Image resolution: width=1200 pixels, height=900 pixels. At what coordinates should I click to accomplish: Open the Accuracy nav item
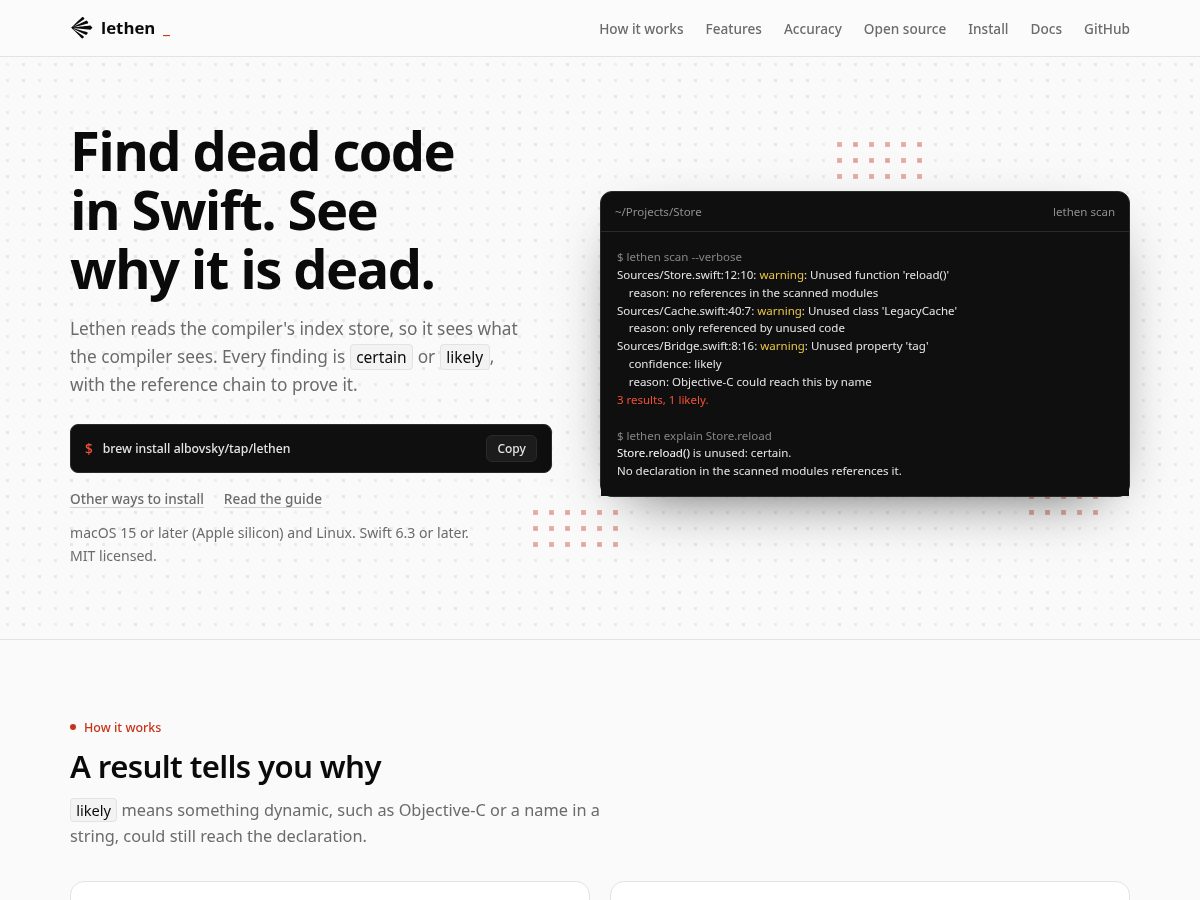812,29
